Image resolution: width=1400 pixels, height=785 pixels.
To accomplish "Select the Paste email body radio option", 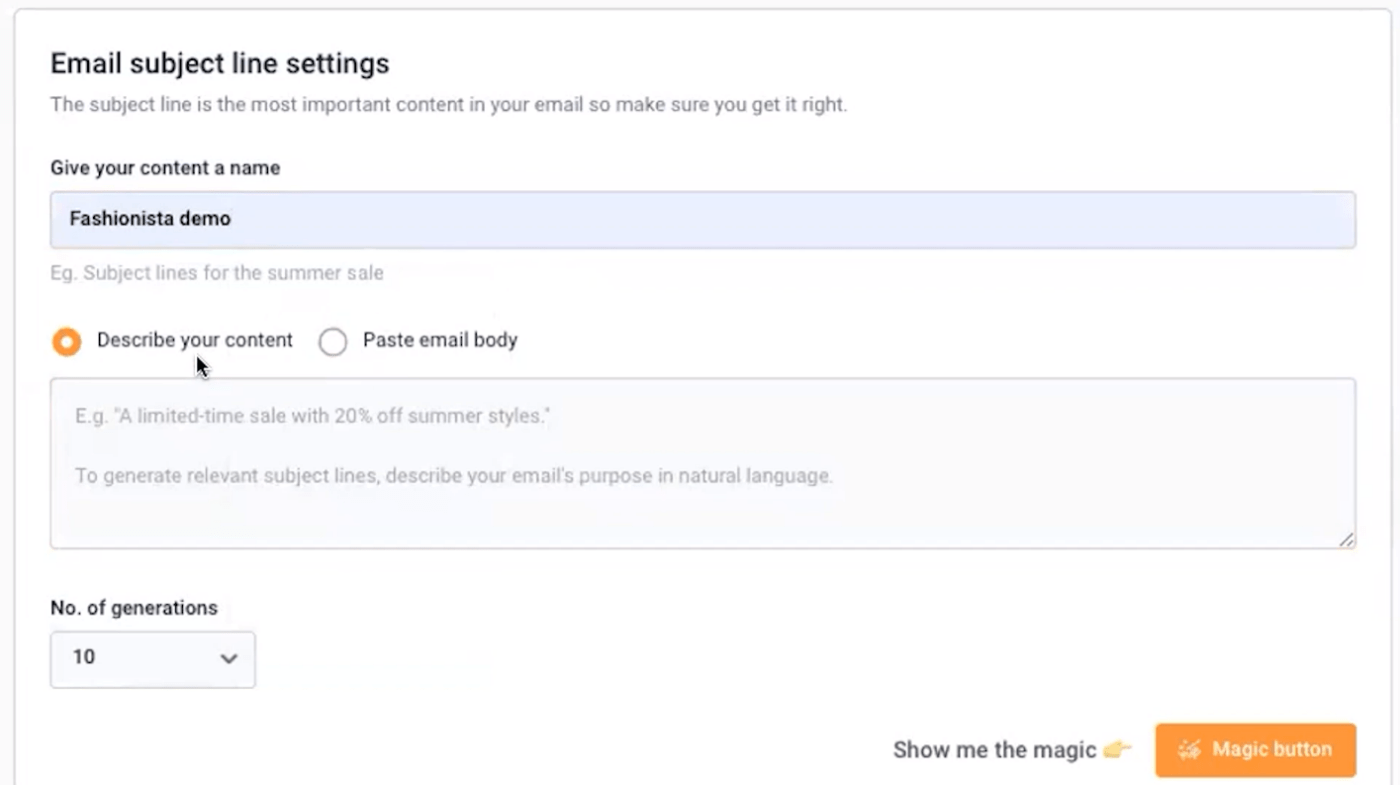I will (x=333, y=342).
